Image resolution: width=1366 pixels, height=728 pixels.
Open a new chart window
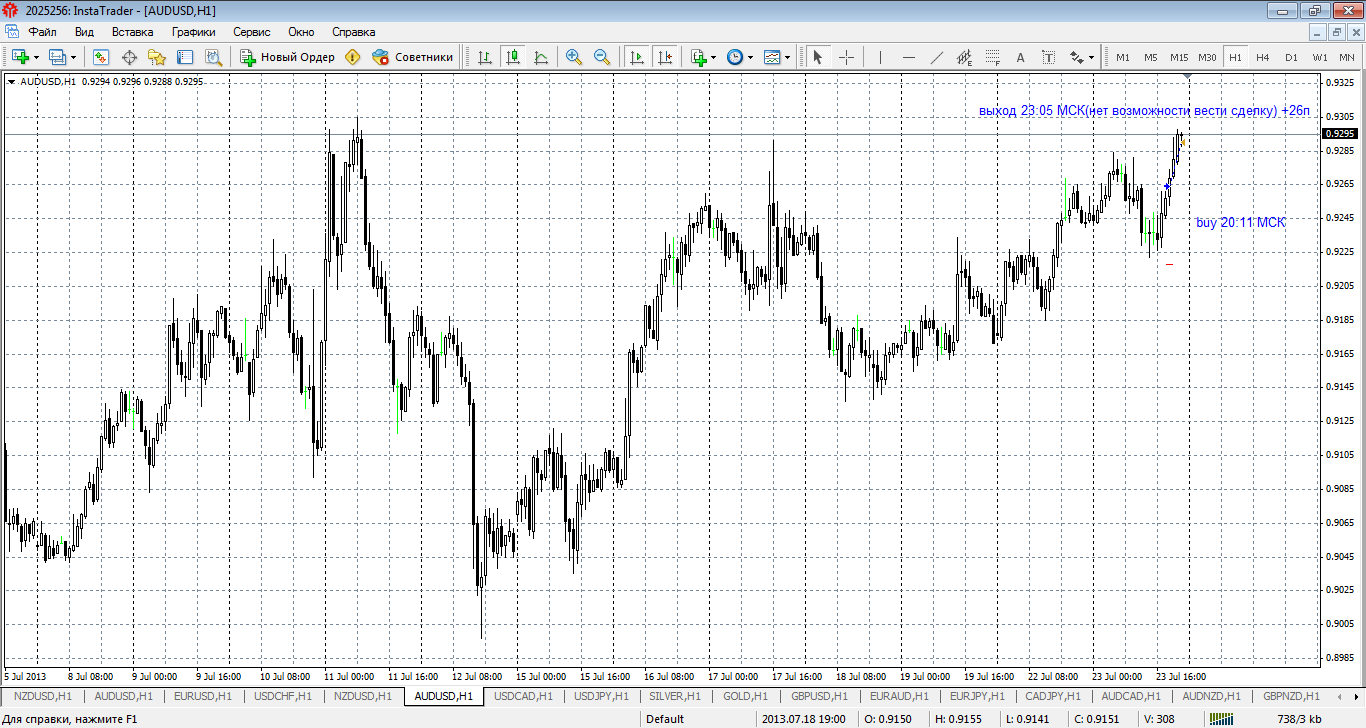tap(20, 57)
